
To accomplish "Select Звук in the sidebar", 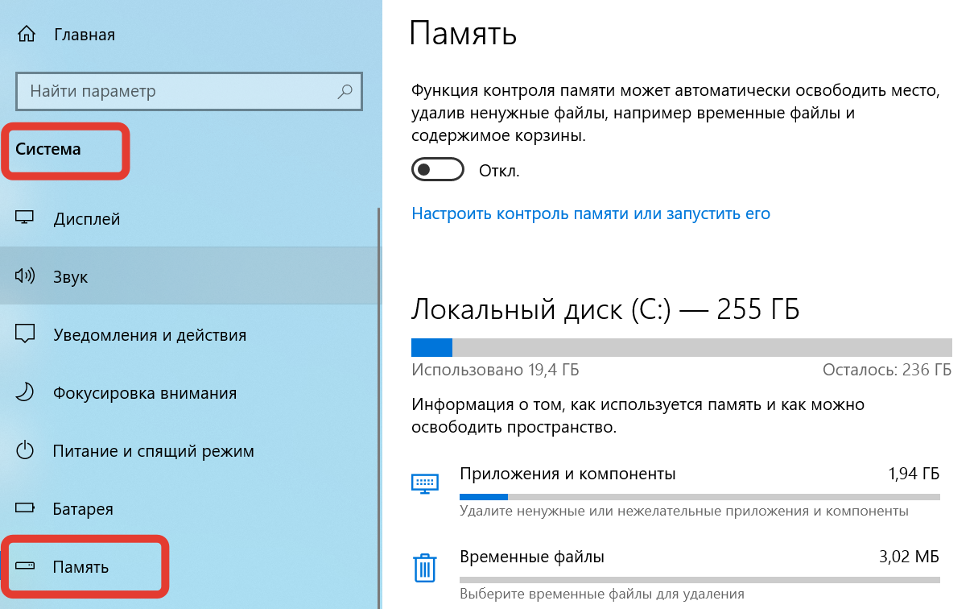I will click(x=189, y=276).
